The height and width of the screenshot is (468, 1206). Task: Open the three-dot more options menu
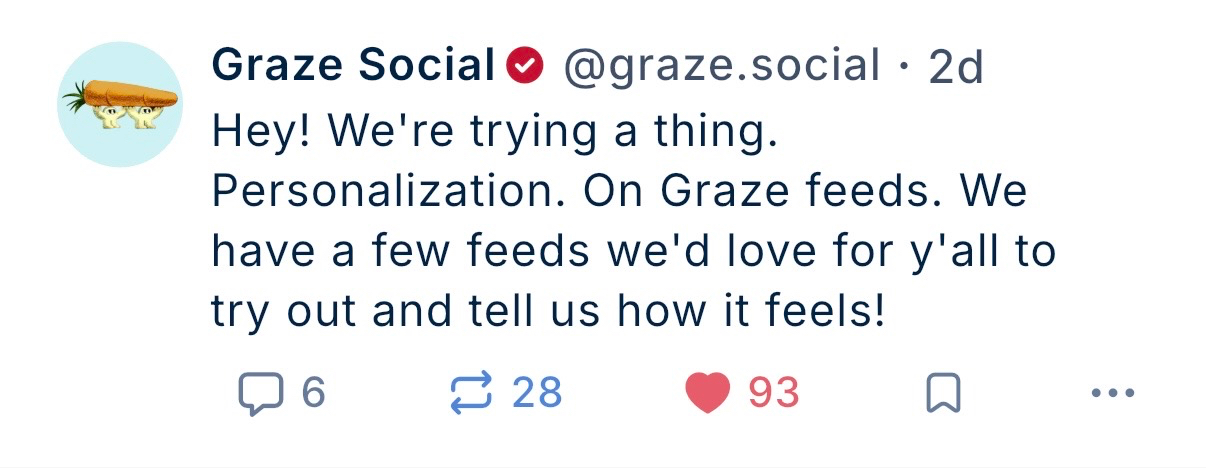tap(1114, 394)
